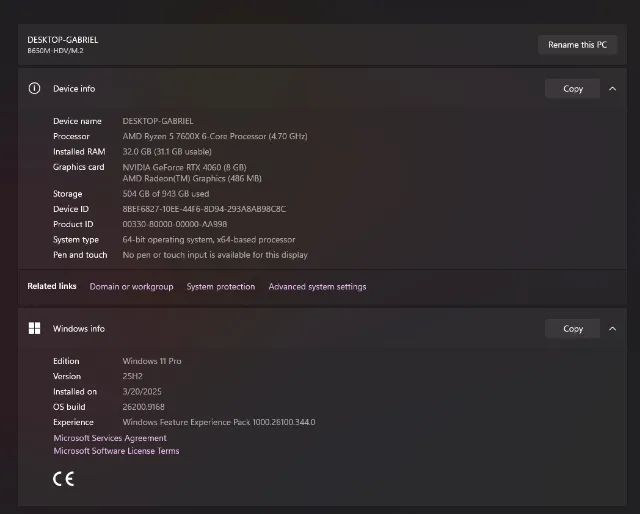Image resolution: width=640 pixels, height=514 pixels.
Task: Click the Windows logo icon
Action: (34, 328)
